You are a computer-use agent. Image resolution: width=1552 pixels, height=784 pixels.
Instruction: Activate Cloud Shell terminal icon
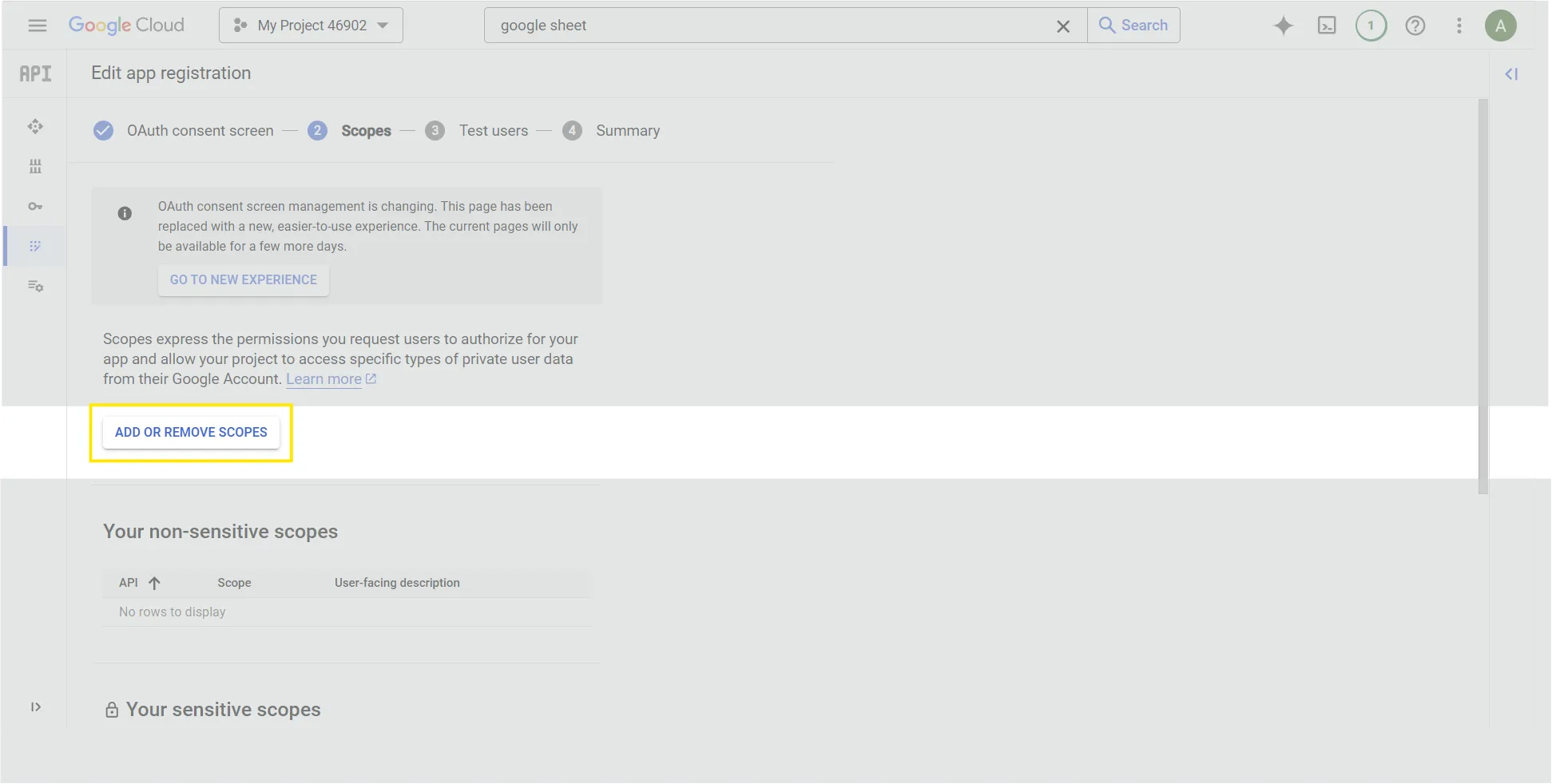tap(1327, 26)
